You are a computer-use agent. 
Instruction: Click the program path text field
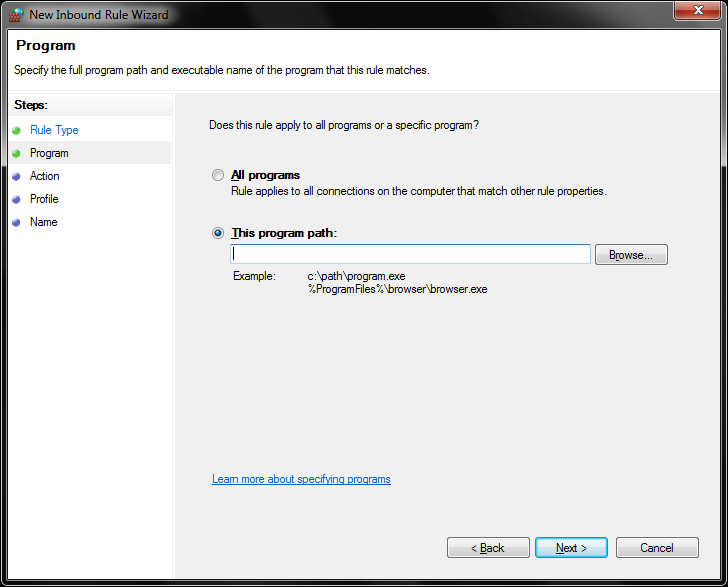click(410, 254)
